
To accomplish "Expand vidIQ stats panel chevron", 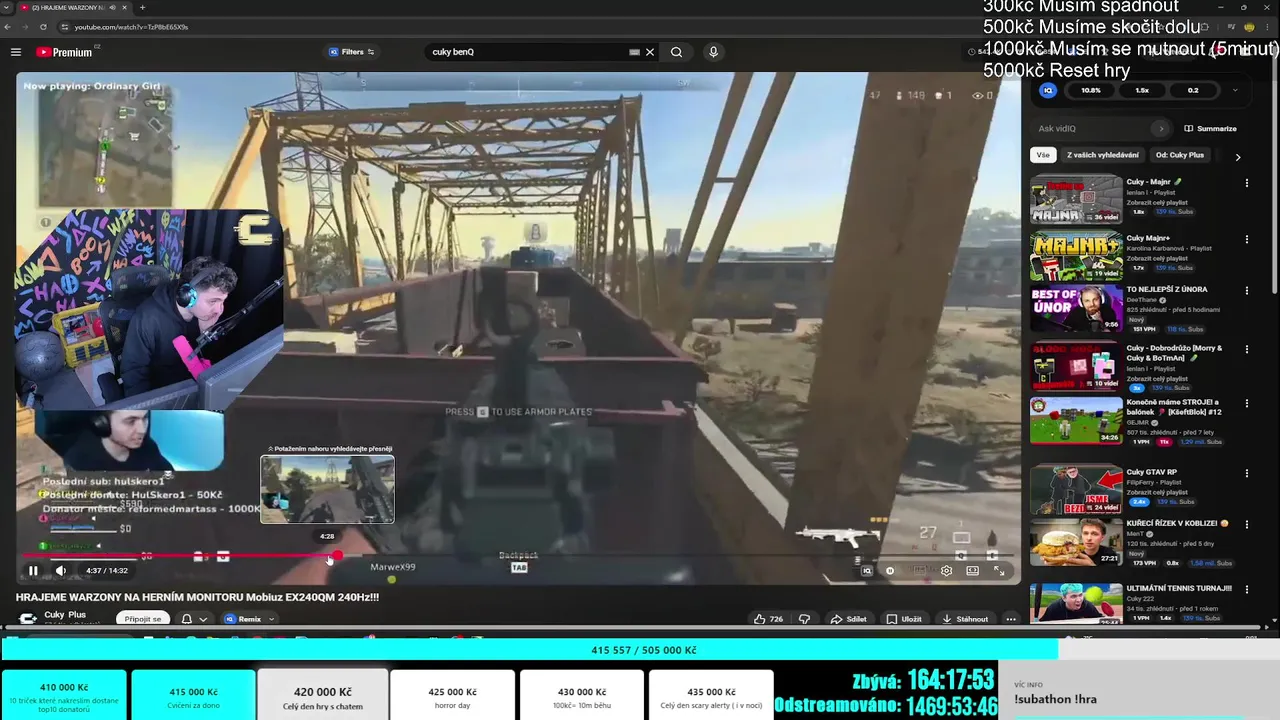I will click(x=1235, y=90).
